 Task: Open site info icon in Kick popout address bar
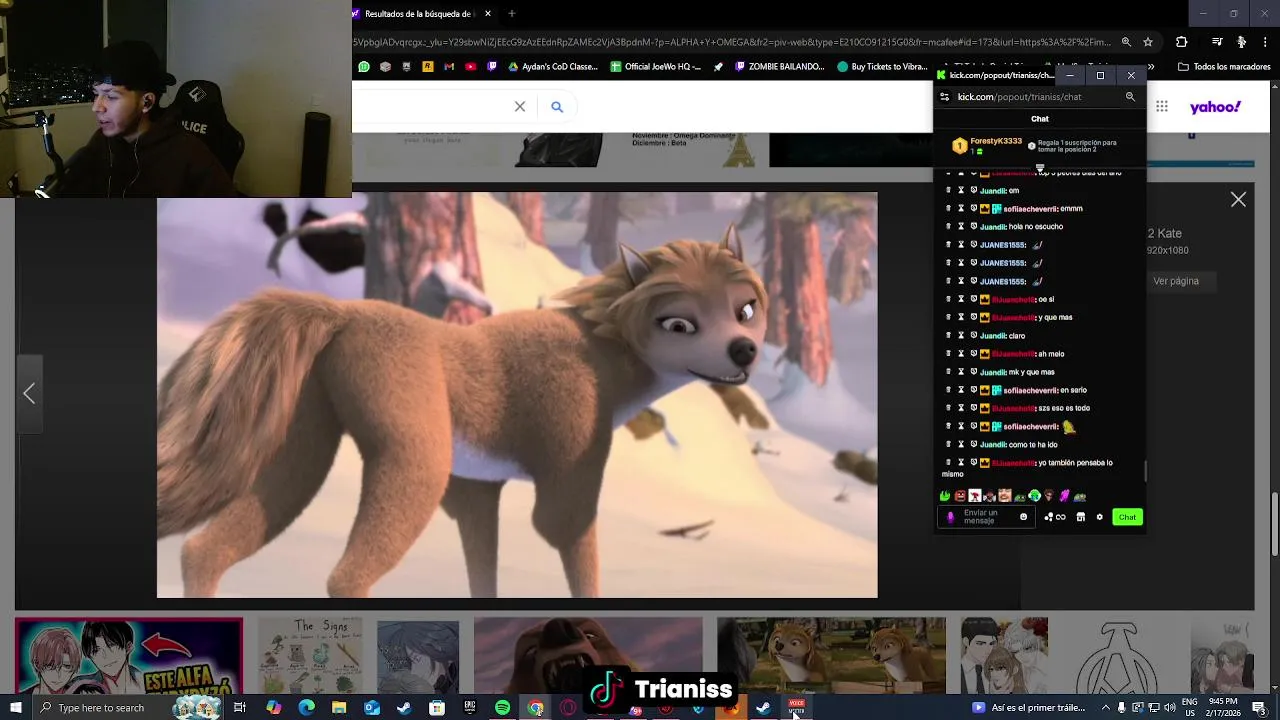(x=944, y=97)
